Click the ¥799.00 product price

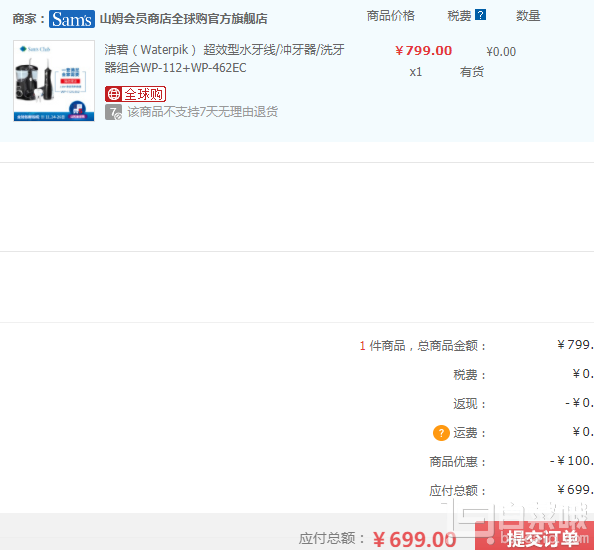[424, 50]
